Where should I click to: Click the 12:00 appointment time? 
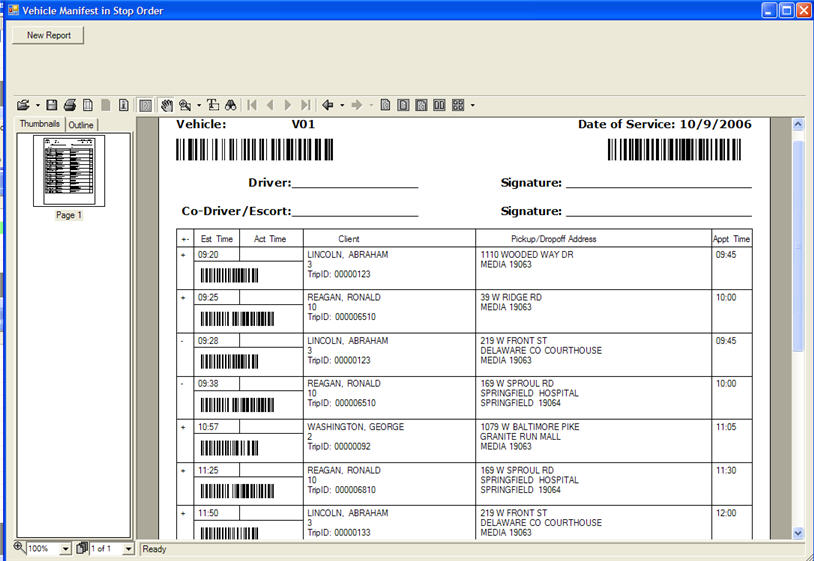726,513
